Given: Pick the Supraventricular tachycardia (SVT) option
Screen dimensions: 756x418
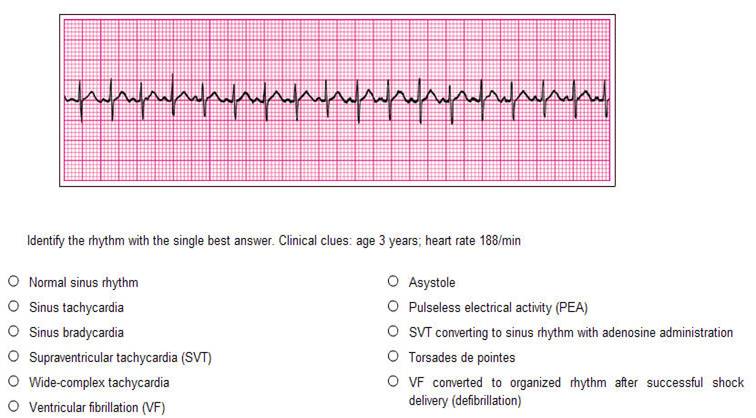Looking at the screenshot, I should tap(14, 356).
